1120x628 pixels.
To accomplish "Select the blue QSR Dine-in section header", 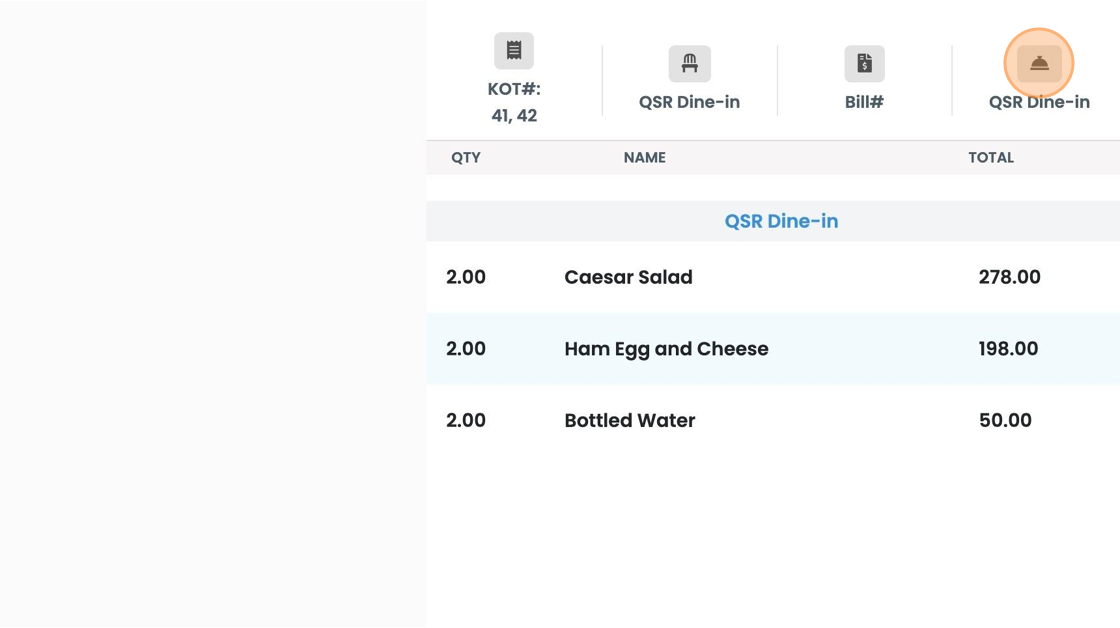I will pos(781,221).
